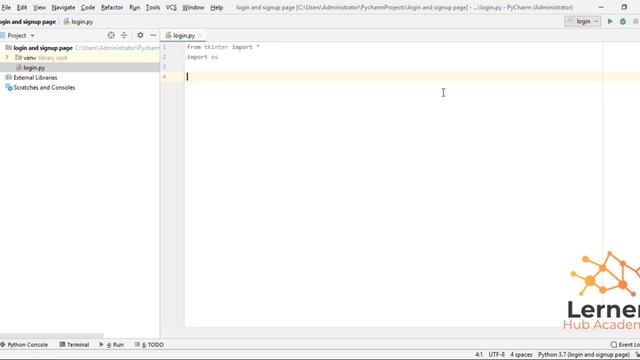Click the UTF-8 encoding indicator
This screenshot has height=360, width=640.
pyautogui.click(x=496, y=354)
